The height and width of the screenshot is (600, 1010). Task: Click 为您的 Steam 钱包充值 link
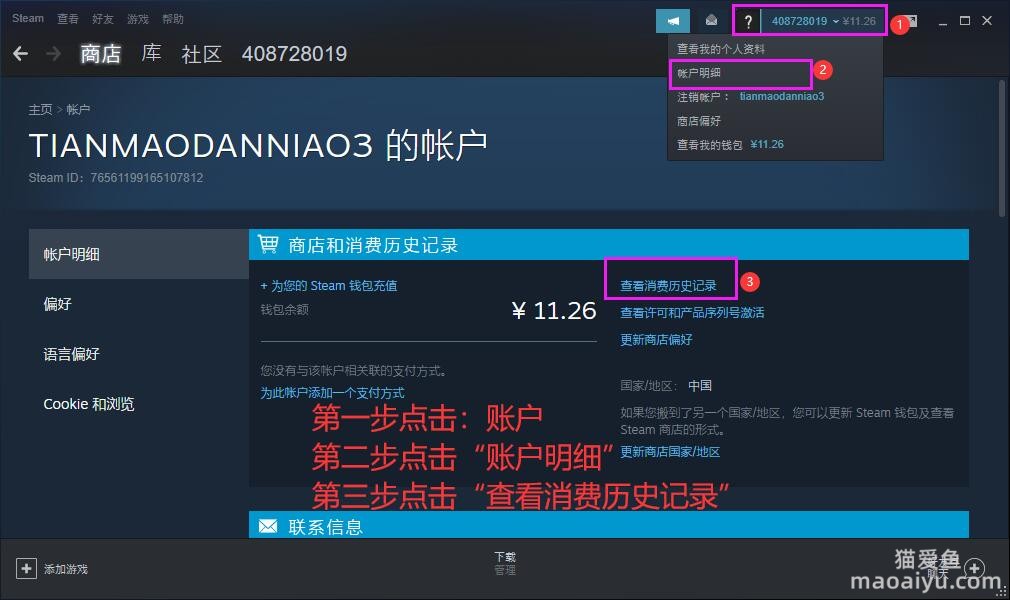(x=329, y=285)
